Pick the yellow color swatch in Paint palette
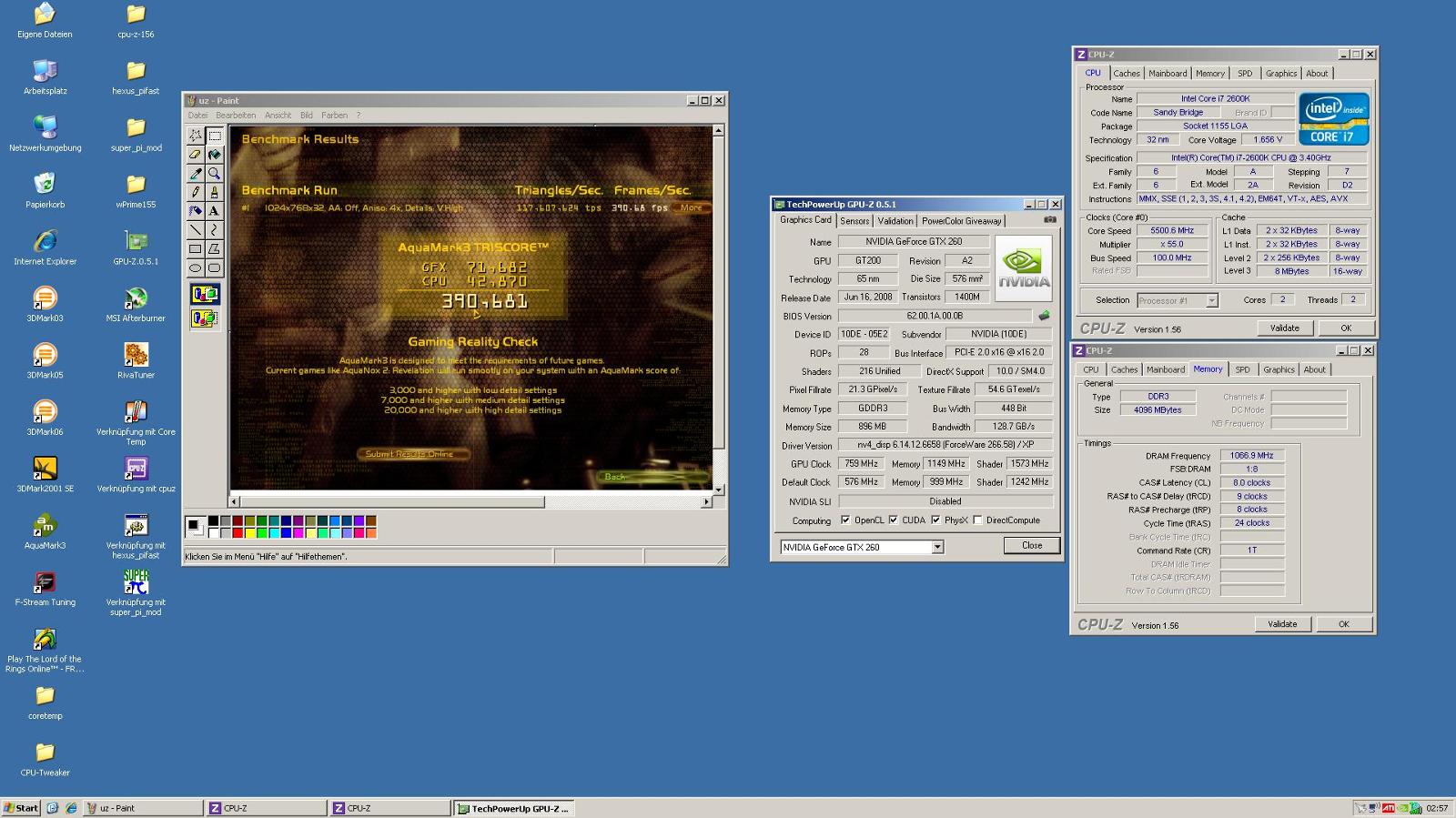1456x818 pixels. click(x=249, y=532)
